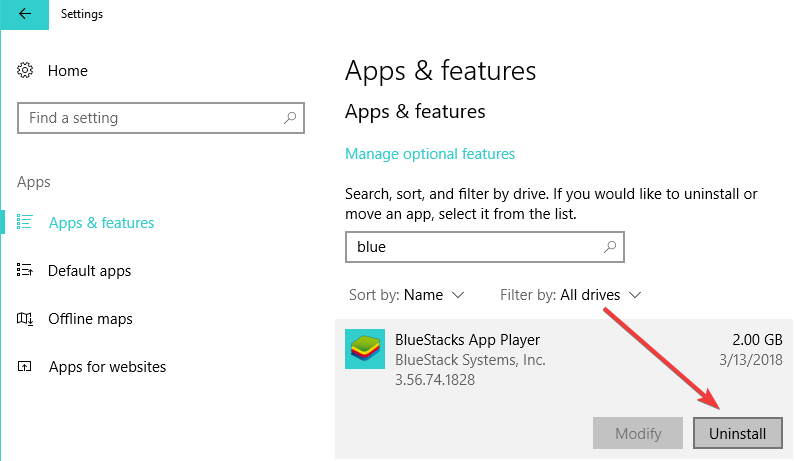The height and width of the screenshot is (461, 795).
Task: Click the Modify button
Action: [638, 433]
